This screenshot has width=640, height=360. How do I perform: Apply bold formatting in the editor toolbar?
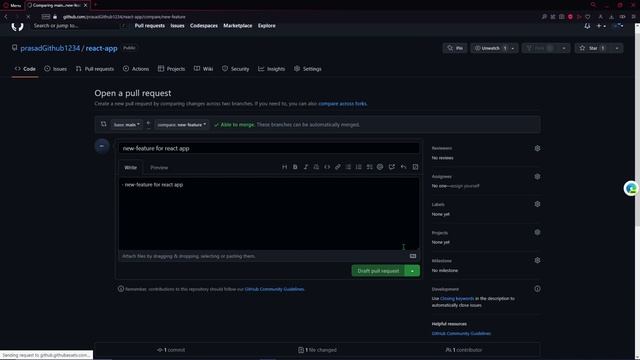pyautogui.click(x=295, y=167)
